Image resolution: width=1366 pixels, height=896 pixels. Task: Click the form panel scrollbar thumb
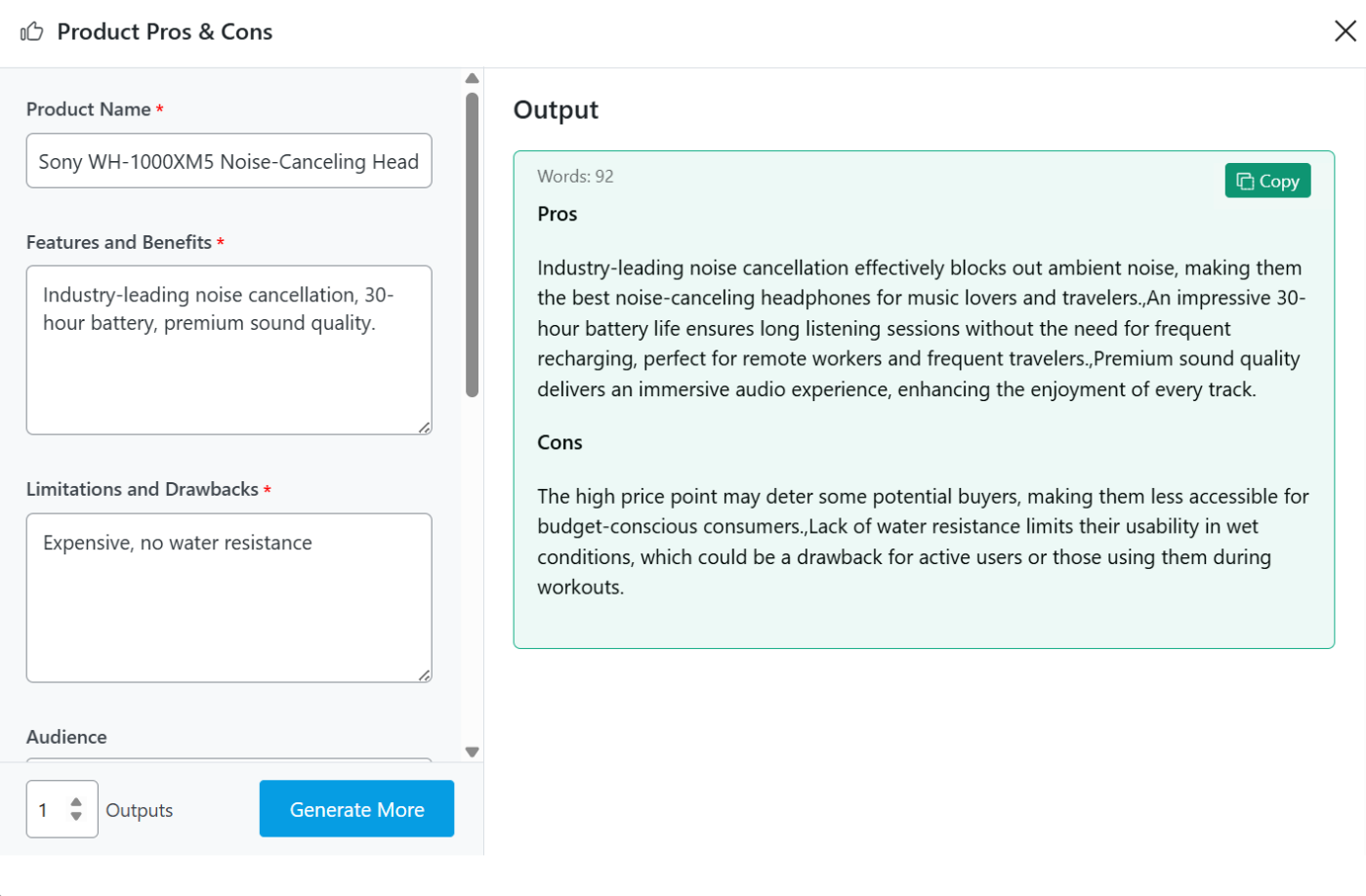(473, 244)
